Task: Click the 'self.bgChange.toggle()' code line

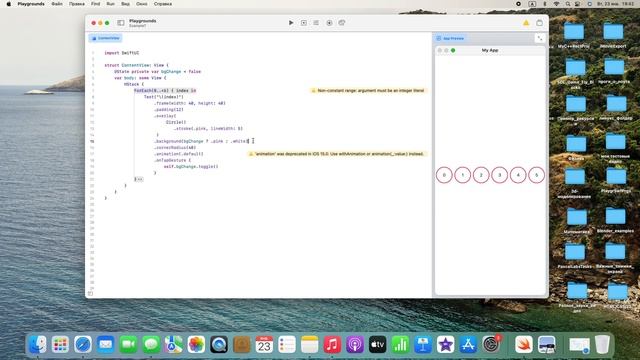Action: click(191, 167)
